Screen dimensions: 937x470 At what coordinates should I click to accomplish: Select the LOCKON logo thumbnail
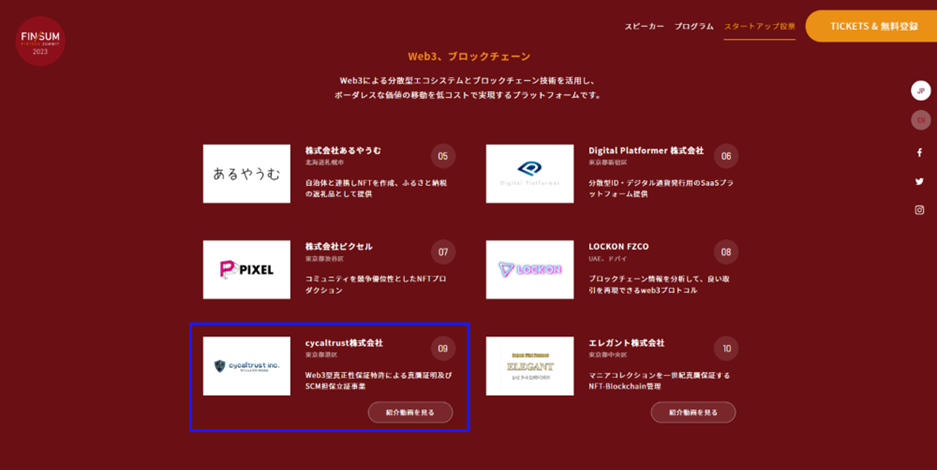(530, 270)
